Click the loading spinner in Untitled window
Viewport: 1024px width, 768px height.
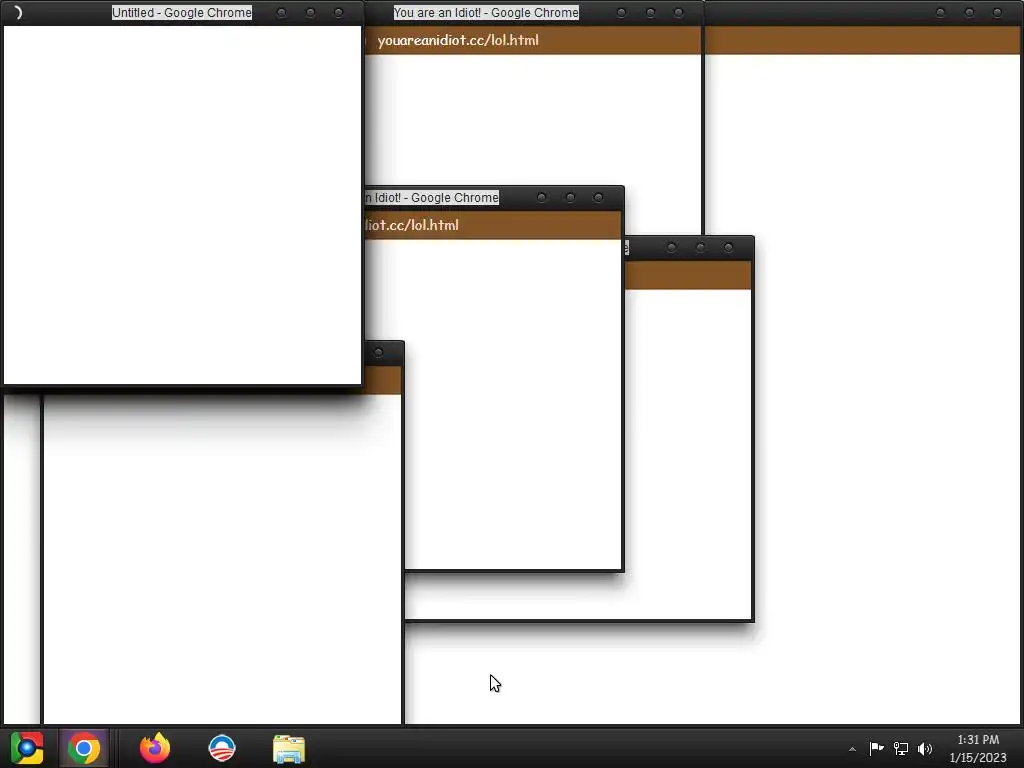click(17, 12)
